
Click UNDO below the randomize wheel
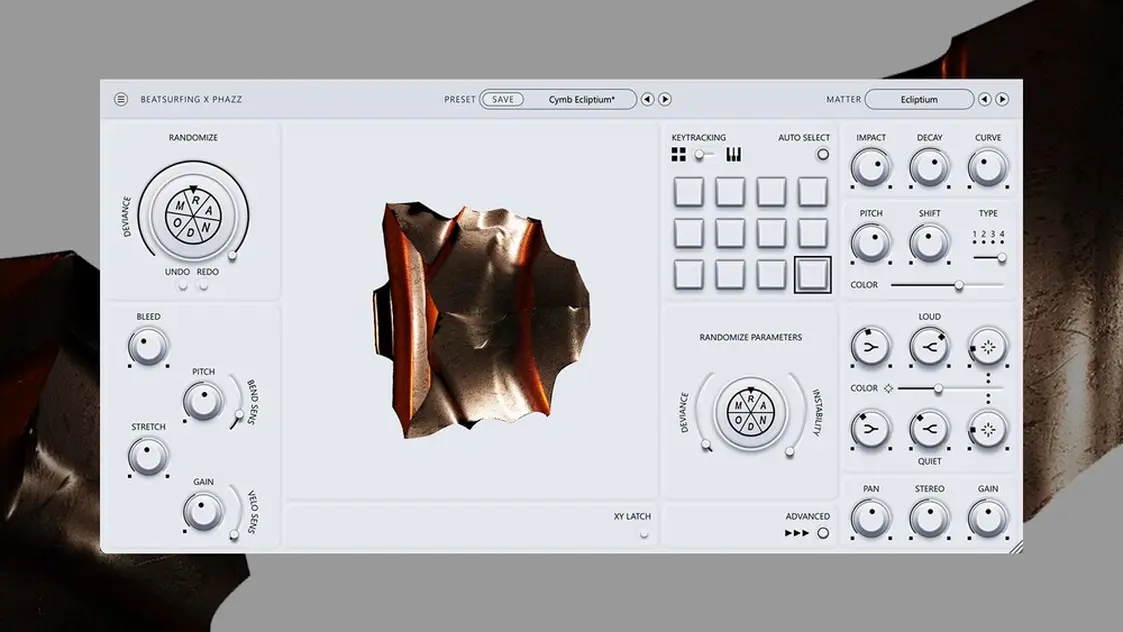point(183,284)
